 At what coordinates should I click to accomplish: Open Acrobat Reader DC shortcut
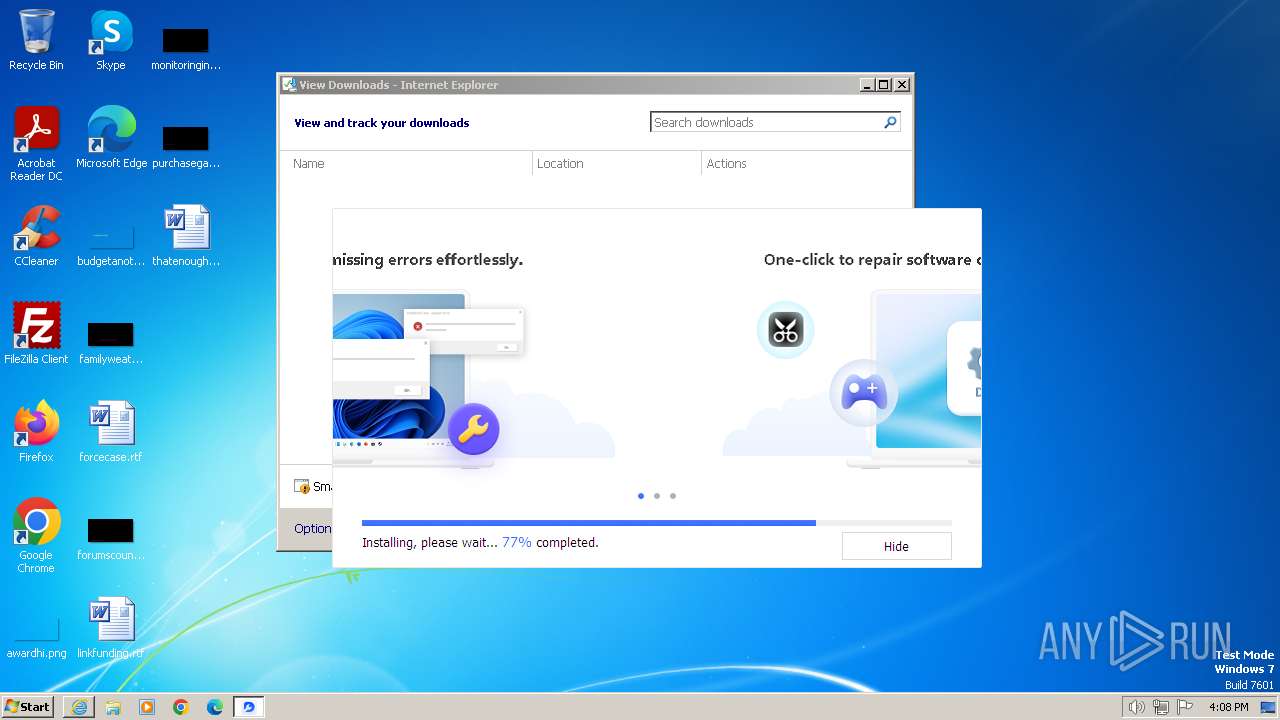pyautogui.click(x=36, y=143)
